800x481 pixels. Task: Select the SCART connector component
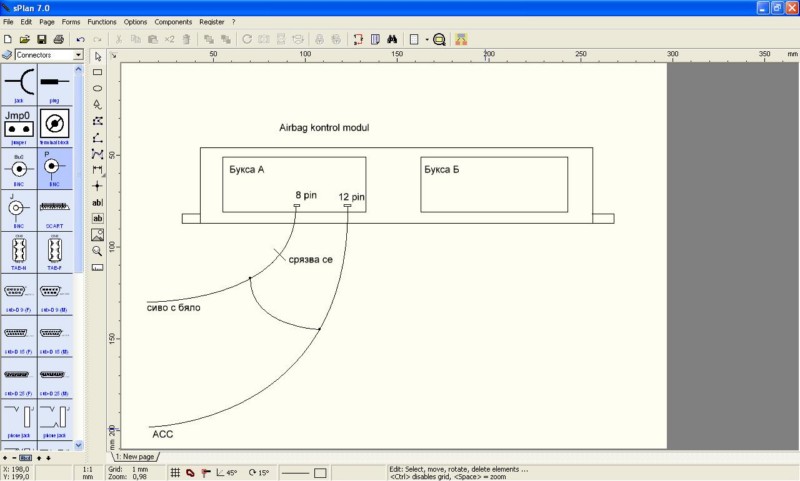54,212
